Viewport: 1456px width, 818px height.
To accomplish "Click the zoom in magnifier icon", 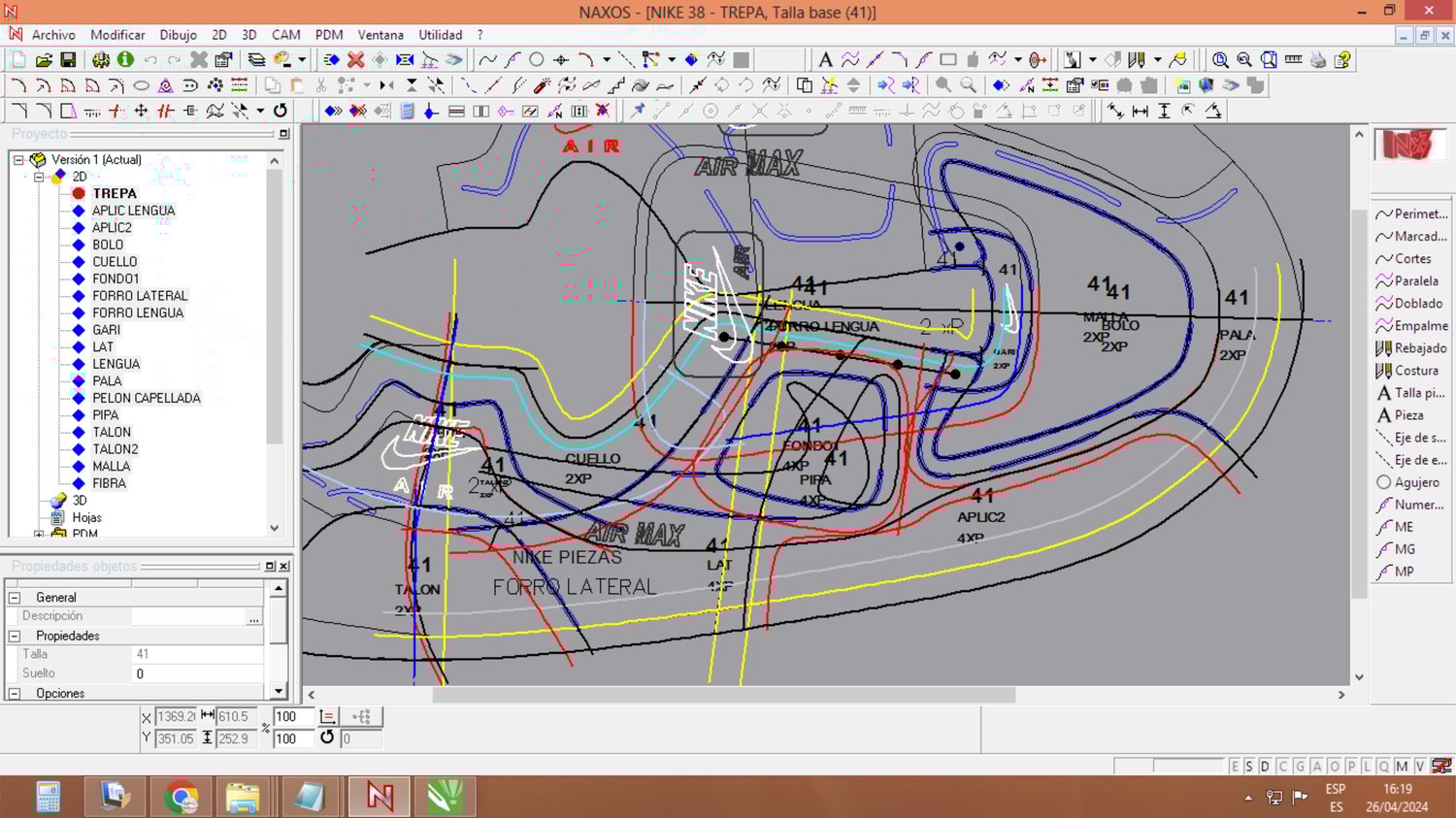I will (x=1220, y=60).
